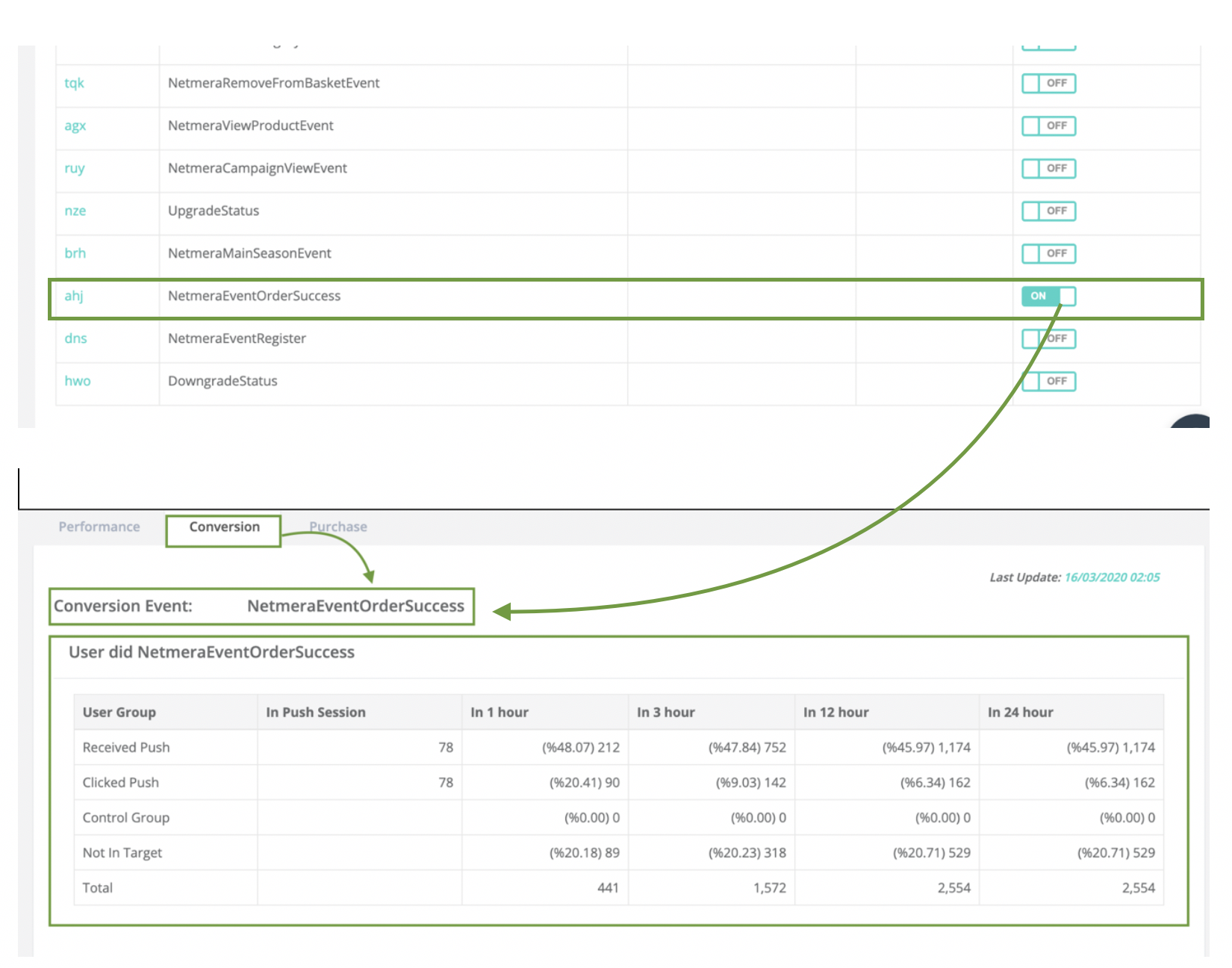Enable the NetmeraCampaignViewEvent switch

point(1048,168)
